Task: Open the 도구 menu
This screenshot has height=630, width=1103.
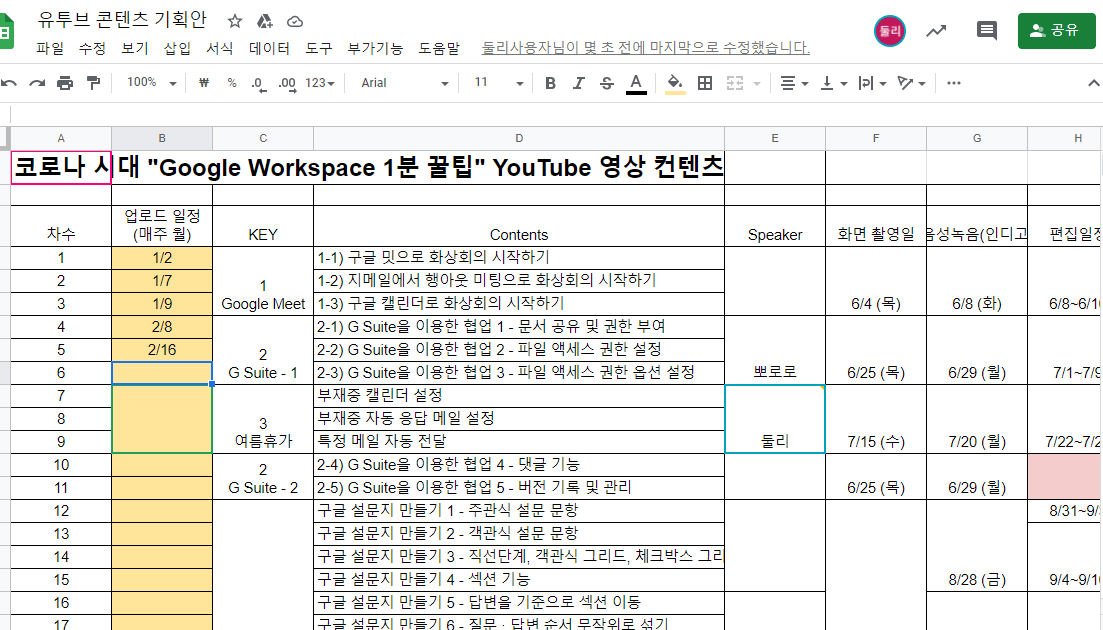Action: pyautogui.click(x=319, y=48)
